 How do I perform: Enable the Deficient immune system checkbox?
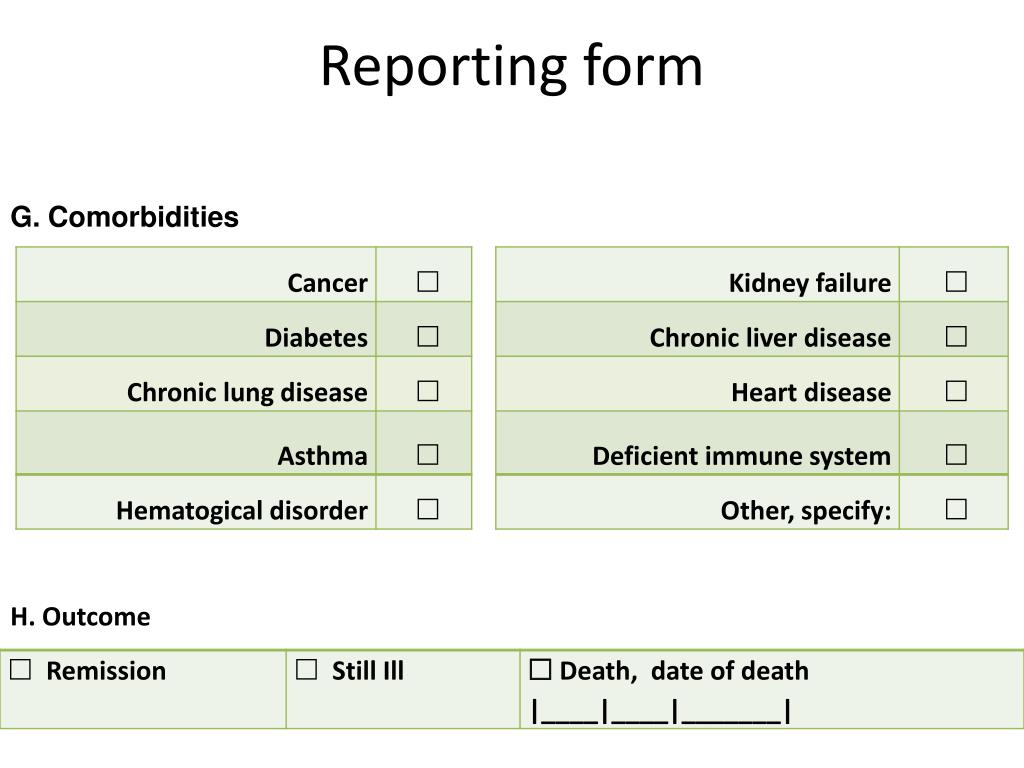pos(956,455)
